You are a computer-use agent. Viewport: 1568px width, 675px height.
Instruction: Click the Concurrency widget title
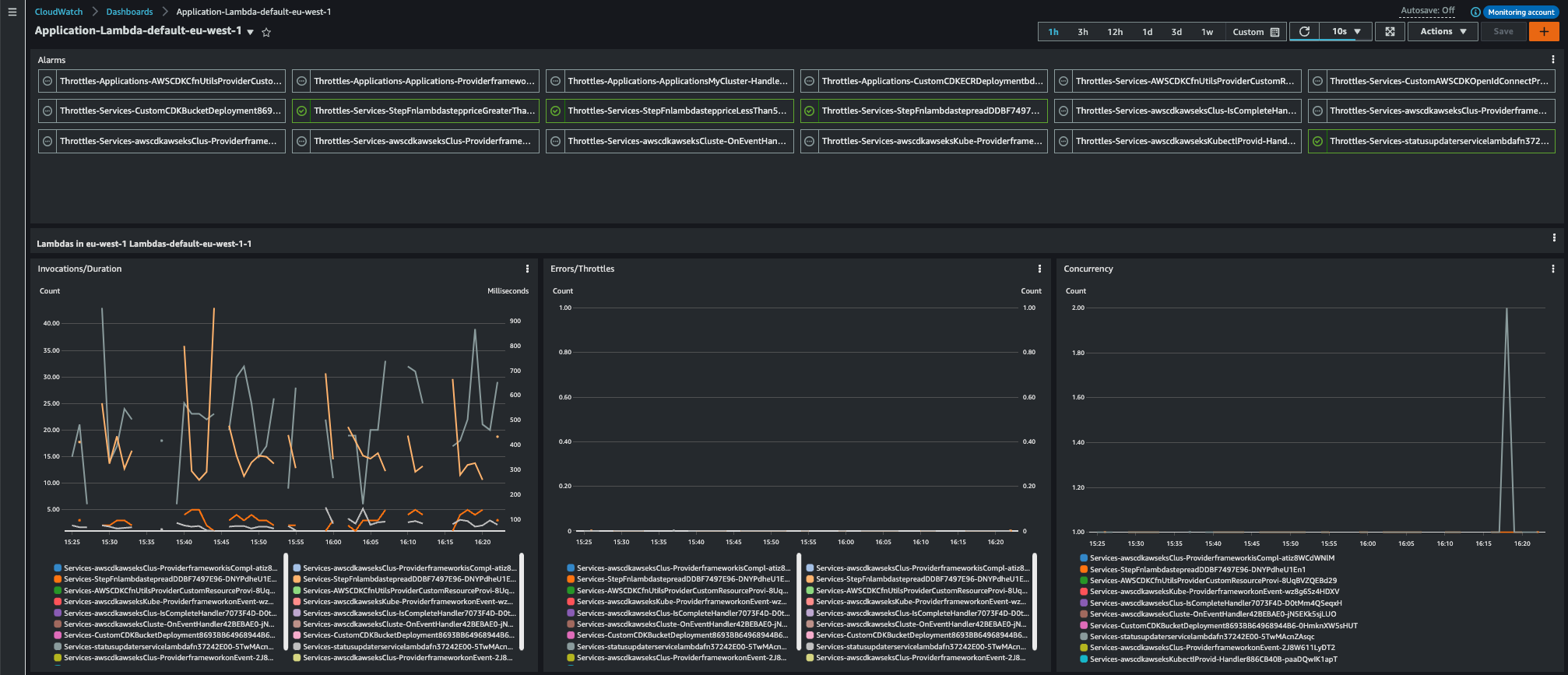pos(1088,269)
